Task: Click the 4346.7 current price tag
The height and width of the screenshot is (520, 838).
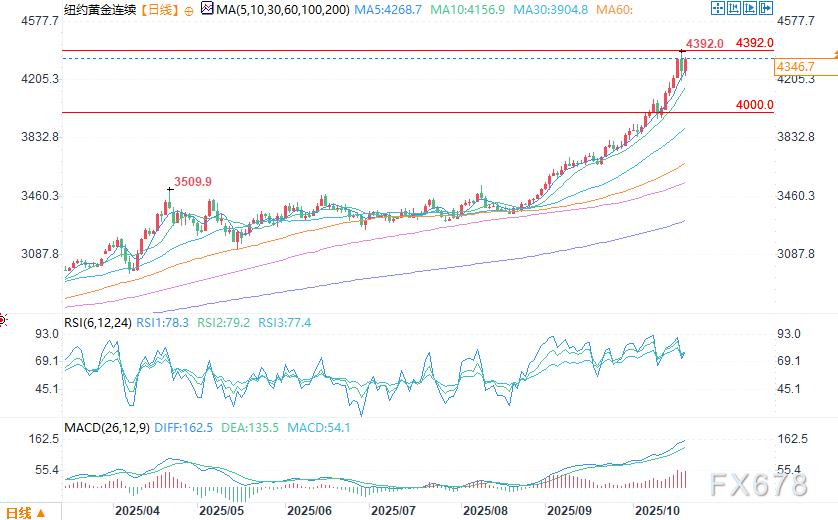Action: [795, 67]
